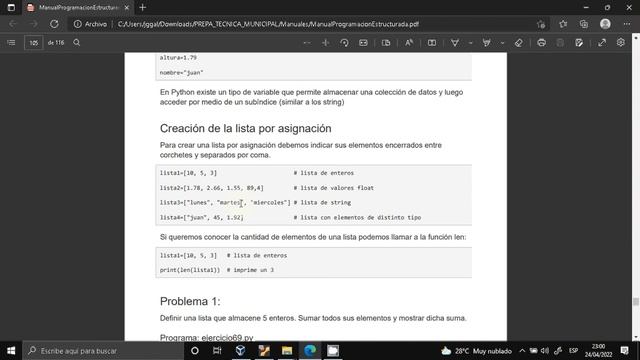Open Edge Settings and more menu

(x=627, y=24)
